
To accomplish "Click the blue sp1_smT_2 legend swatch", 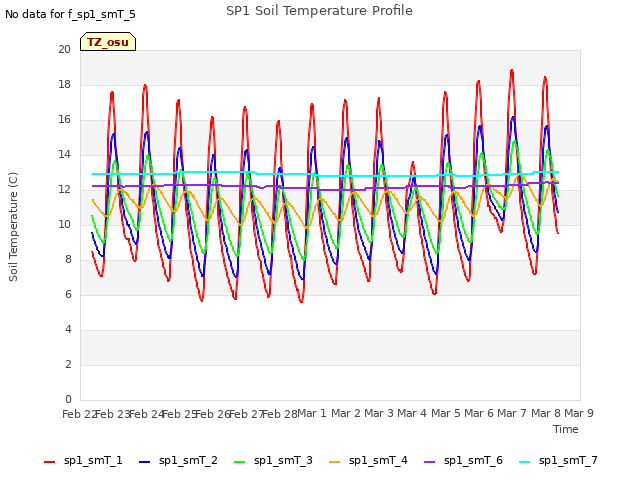I will pos(144,462).
